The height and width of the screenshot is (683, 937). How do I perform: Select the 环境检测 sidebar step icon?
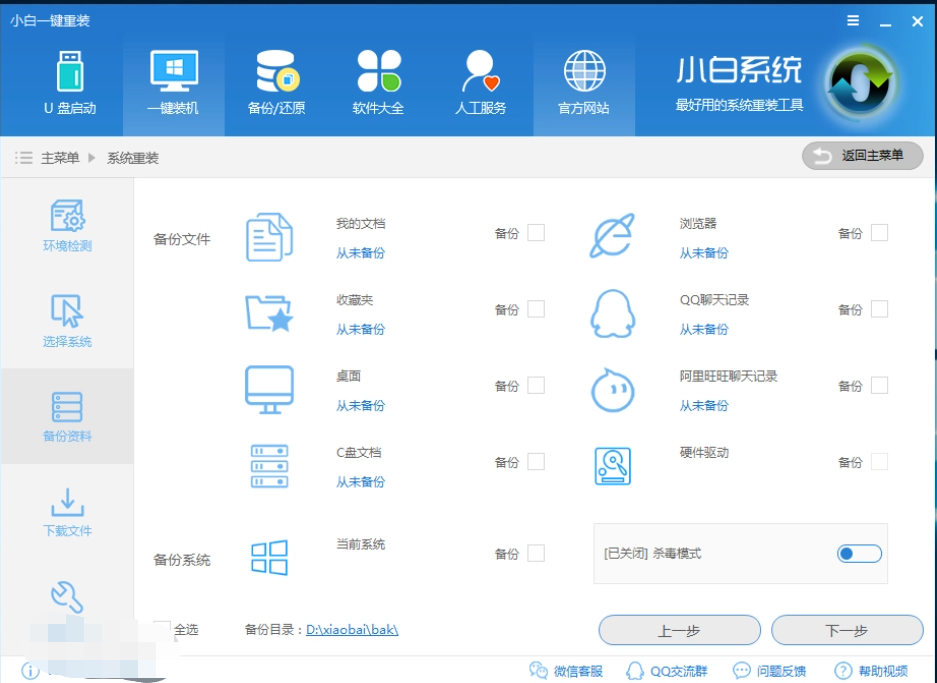tap(68, 216)
